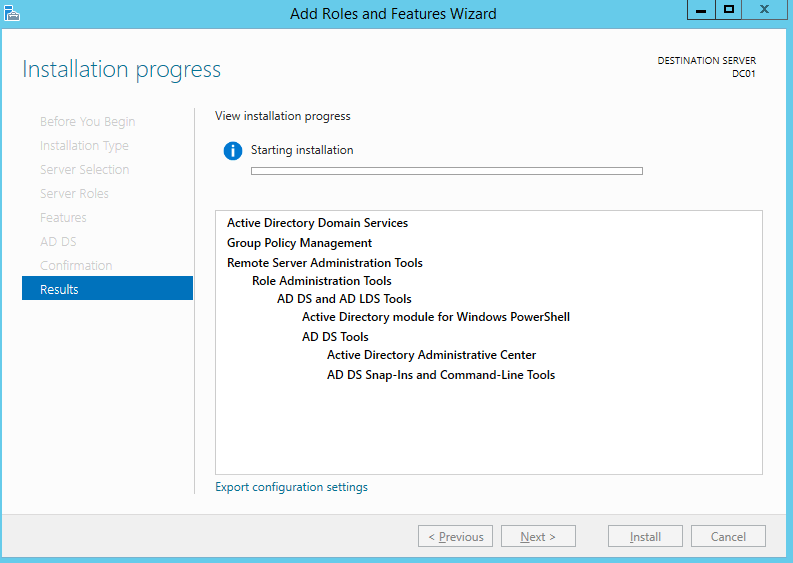
Task: Click the Install button
Action: point(645,536)
